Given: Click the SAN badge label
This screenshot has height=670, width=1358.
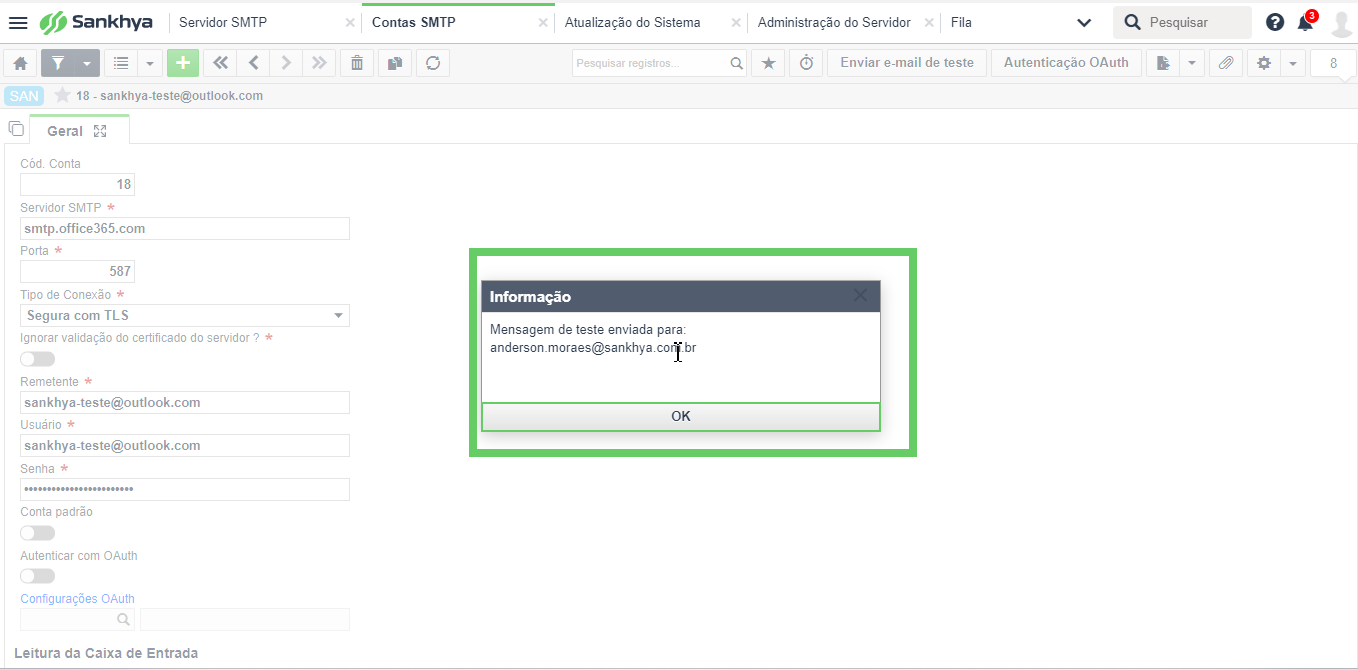Looking at the screenshot, I should (x=24, y=95).
